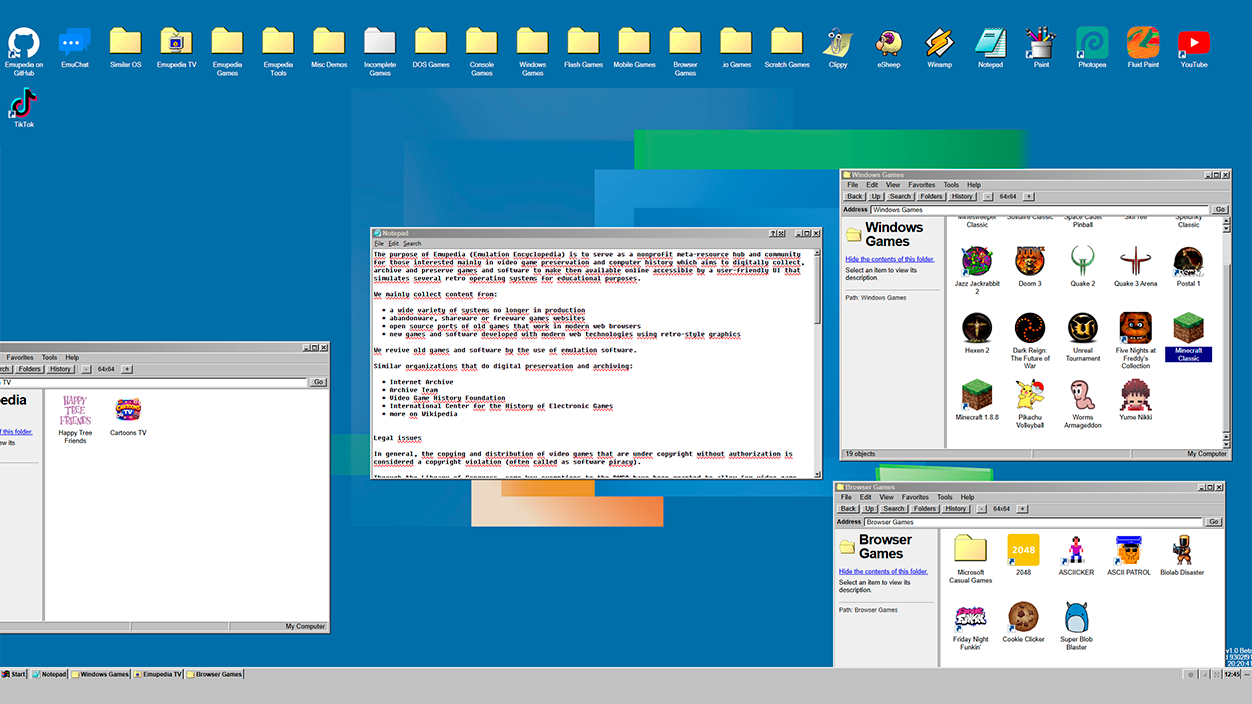
Task: Click the Start button on taskbar
Action: (x=14, y=674)
